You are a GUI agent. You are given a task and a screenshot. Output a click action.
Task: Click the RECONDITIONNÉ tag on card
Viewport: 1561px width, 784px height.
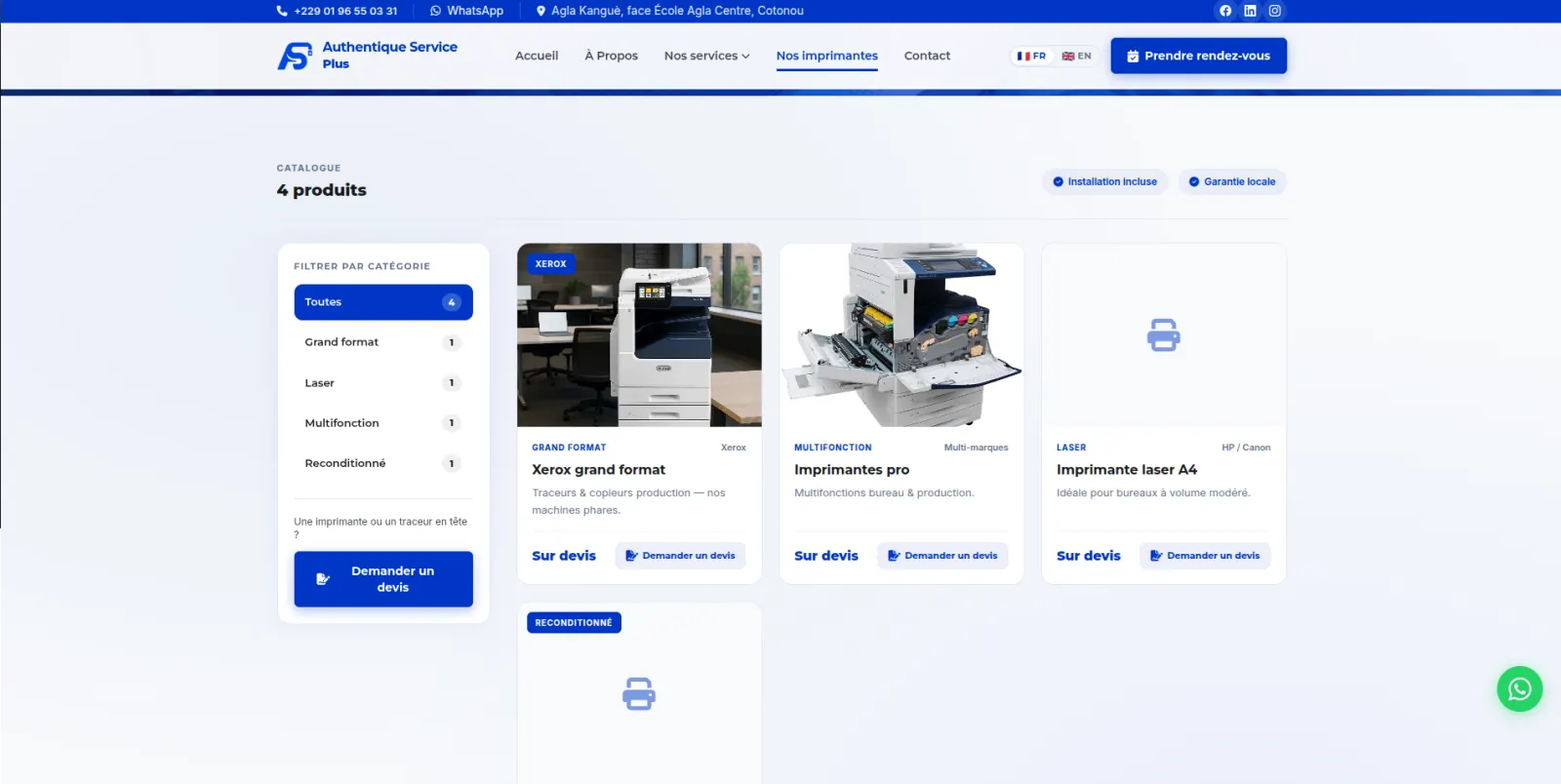click(x=574, y=622)
